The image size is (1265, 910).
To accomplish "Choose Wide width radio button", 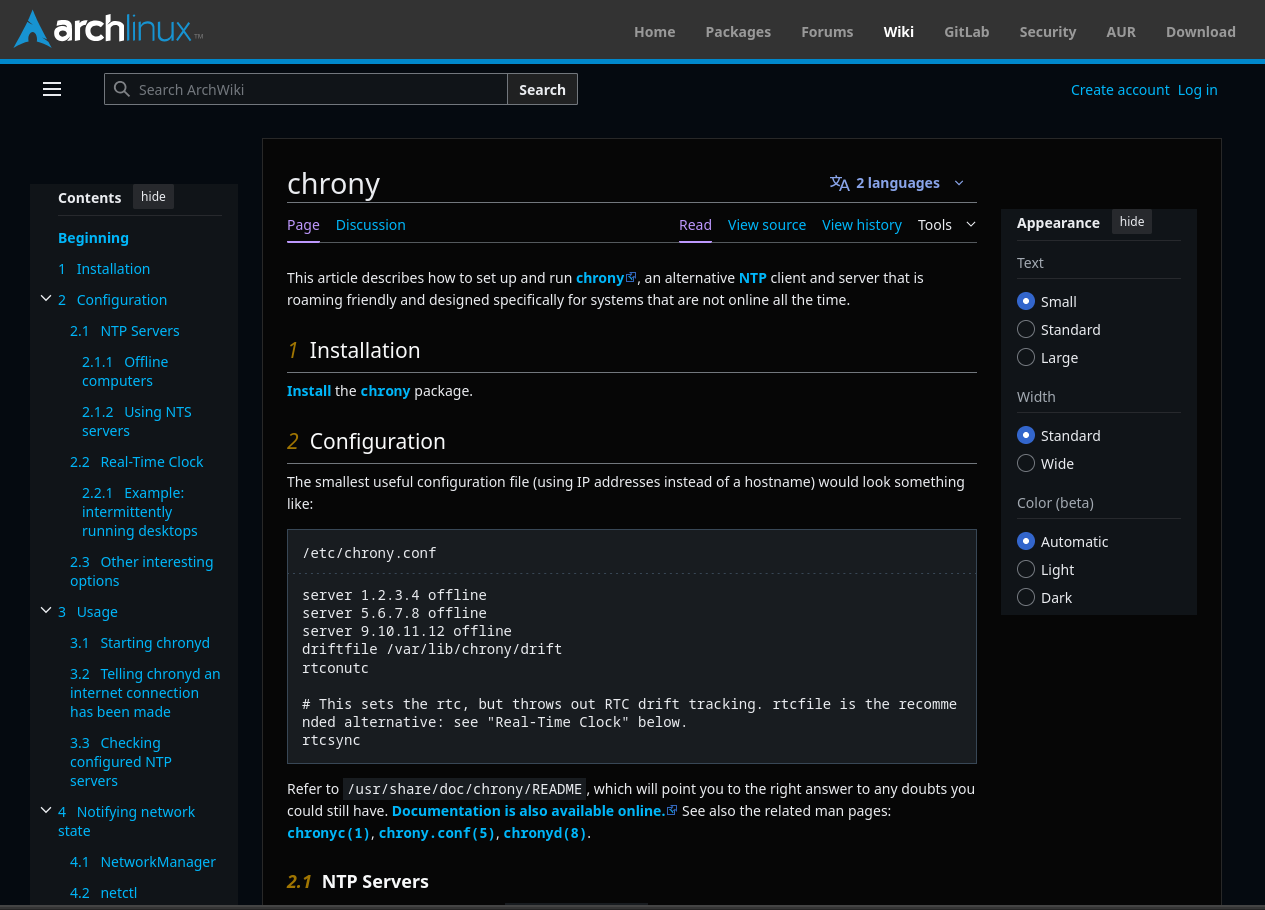I will click(1025, 464).
